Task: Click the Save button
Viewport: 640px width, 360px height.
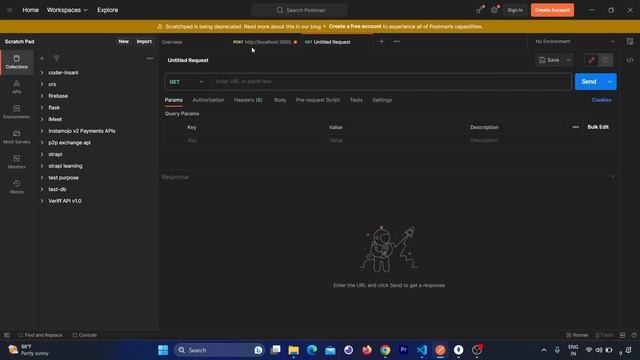Action: click(549, 60)
